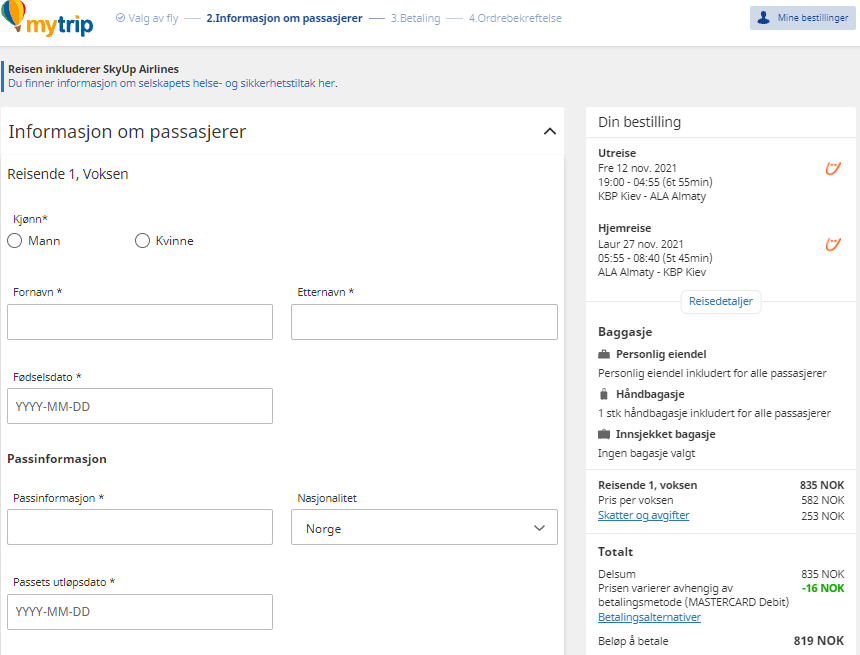Click the Innsjekket bagasje suitcase icon

pos(604,434)
